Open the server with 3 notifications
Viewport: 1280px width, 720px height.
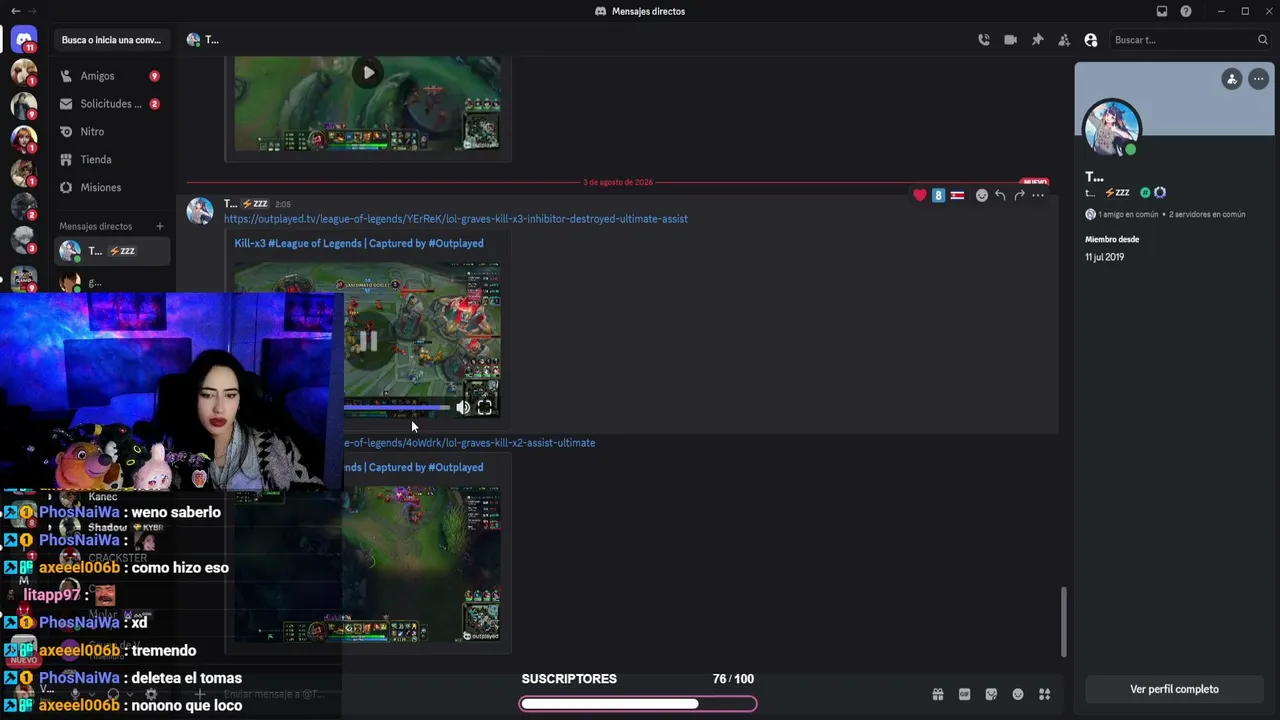click(24, 240)
